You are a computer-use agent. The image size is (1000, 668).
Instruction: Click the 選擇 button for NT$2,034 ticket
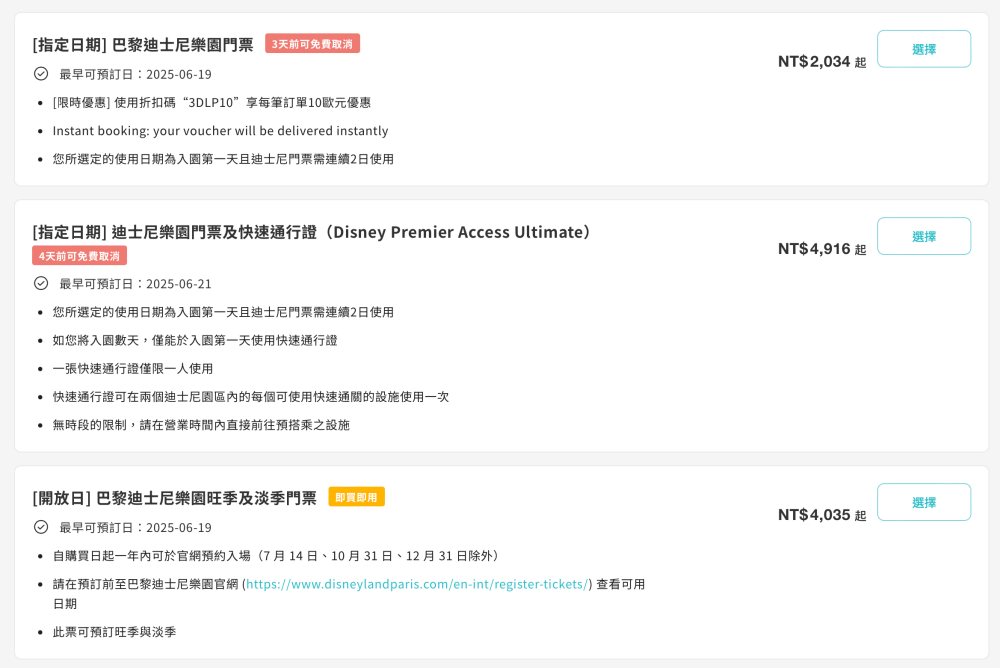[x=923, y=49]
